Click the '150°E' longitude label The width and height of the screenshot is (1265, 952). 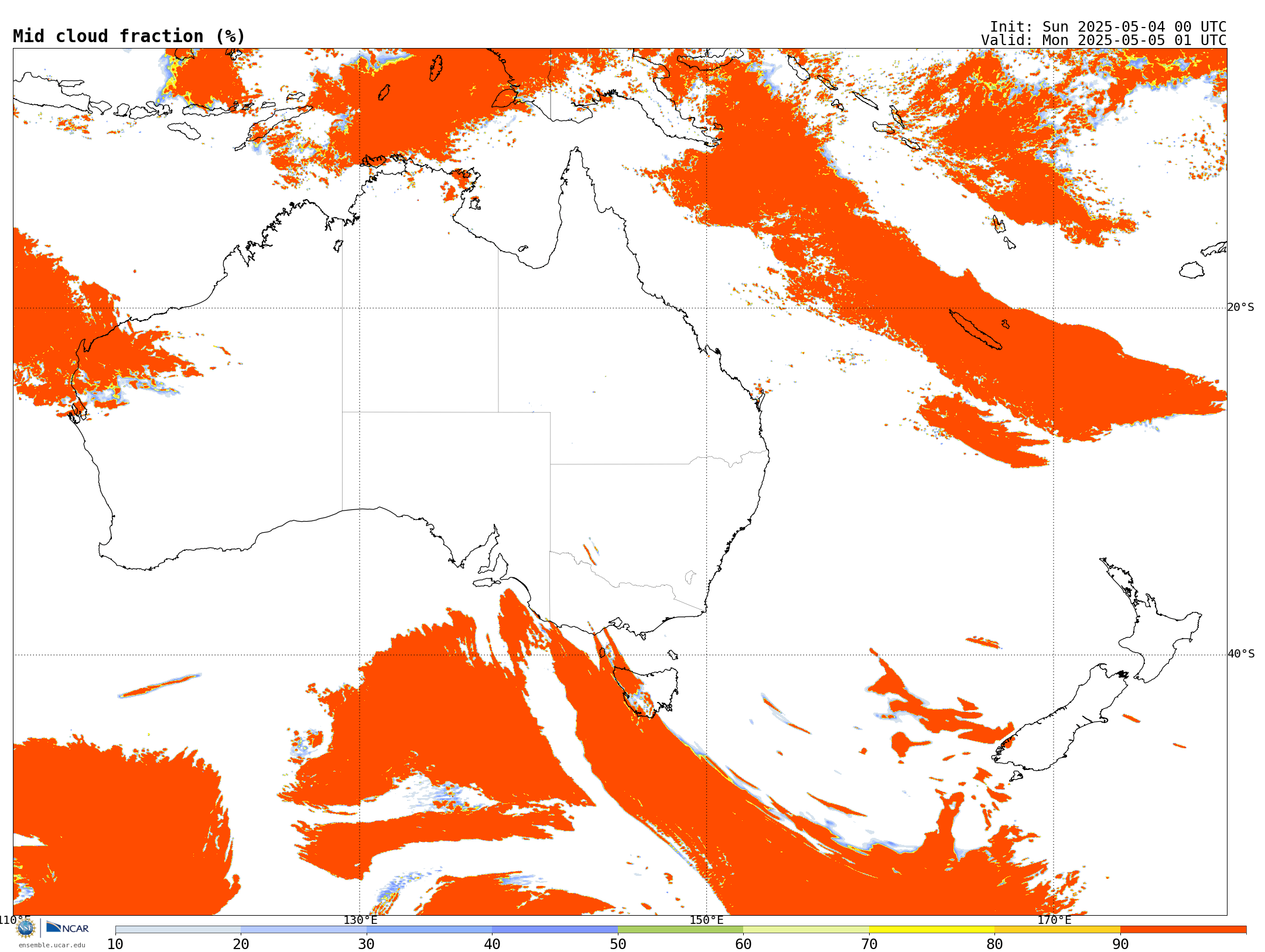(x=706, y=920)
